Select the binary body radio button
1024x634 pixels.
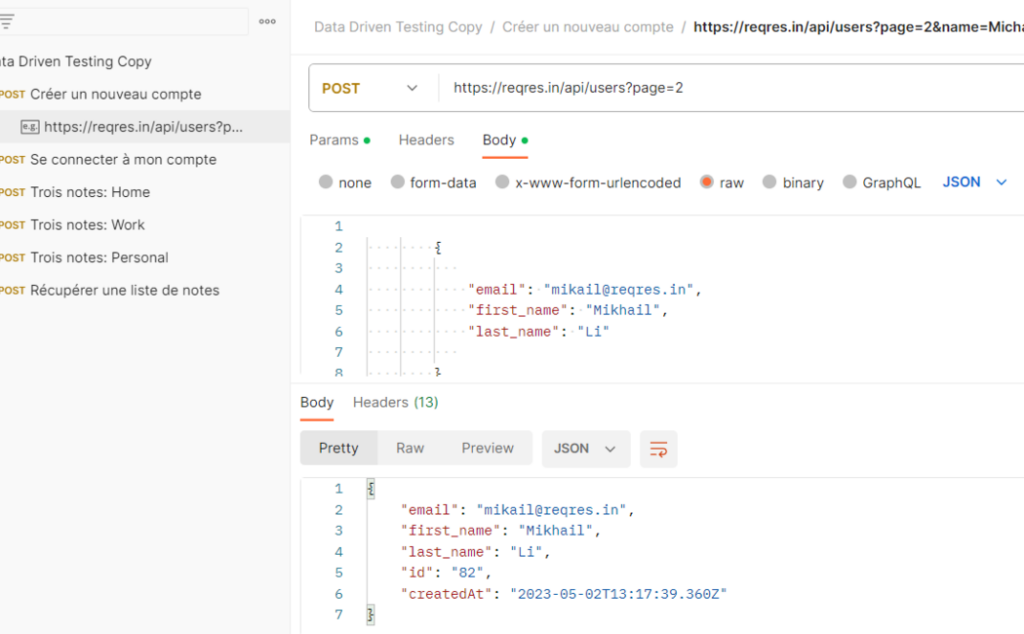pos(770,182)
